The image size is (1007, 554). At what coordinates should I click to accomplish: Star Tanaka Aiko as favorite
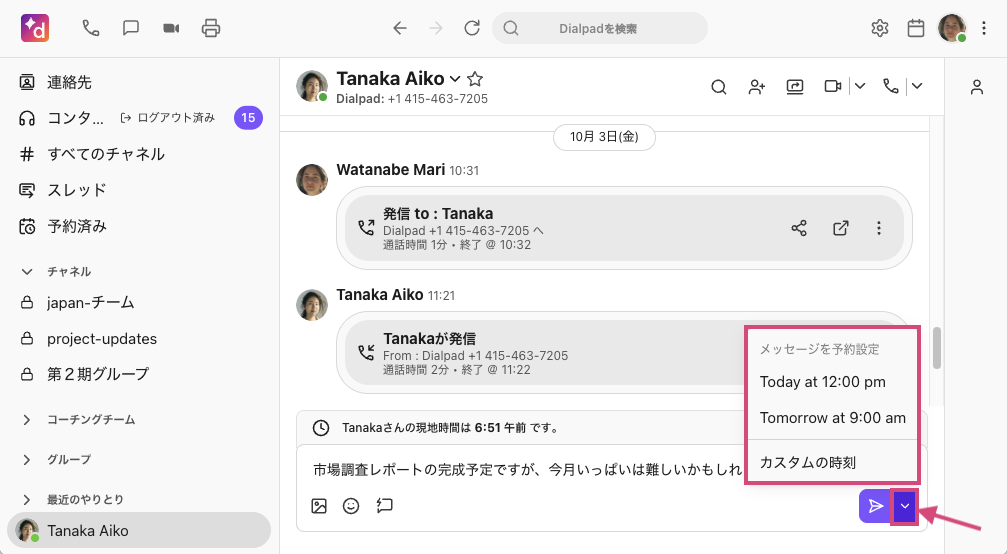click(x=476, y=79)
